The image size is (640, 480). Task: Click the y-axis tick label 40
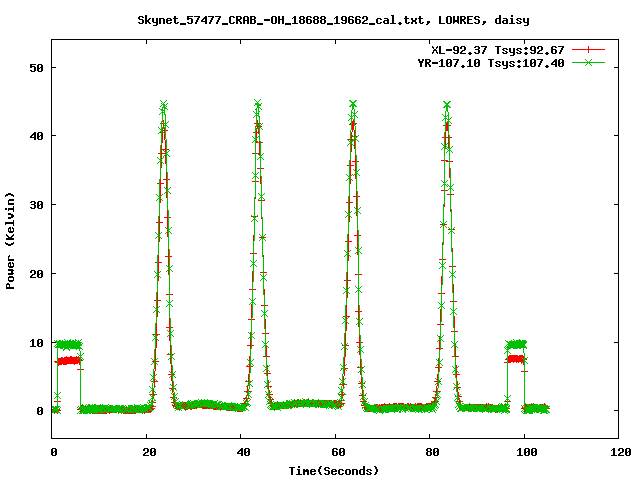click(36, 136)
